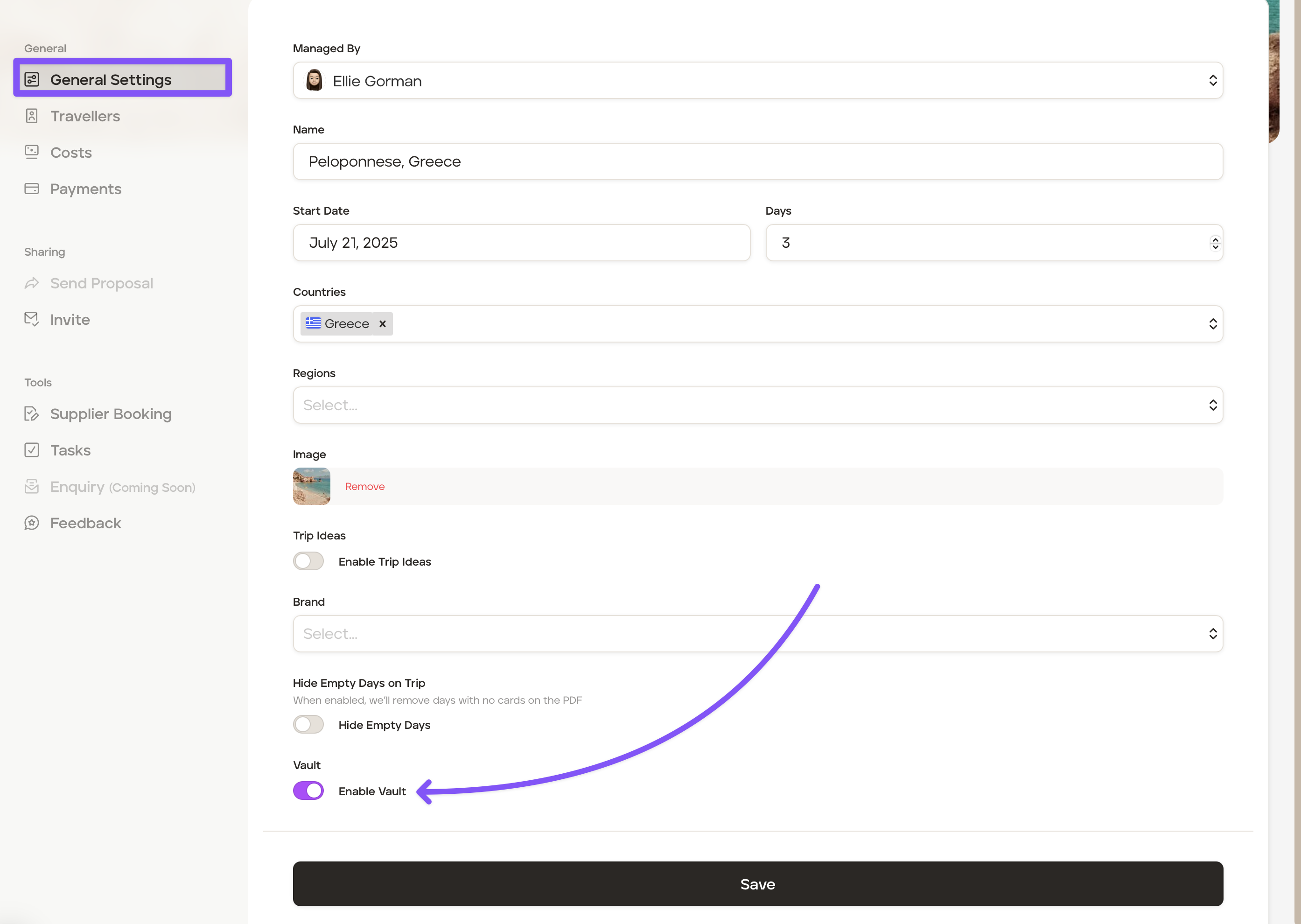This screenshot has width=1301, height=924.
Task: Click the Payments card icon
Action: point(32,189)
